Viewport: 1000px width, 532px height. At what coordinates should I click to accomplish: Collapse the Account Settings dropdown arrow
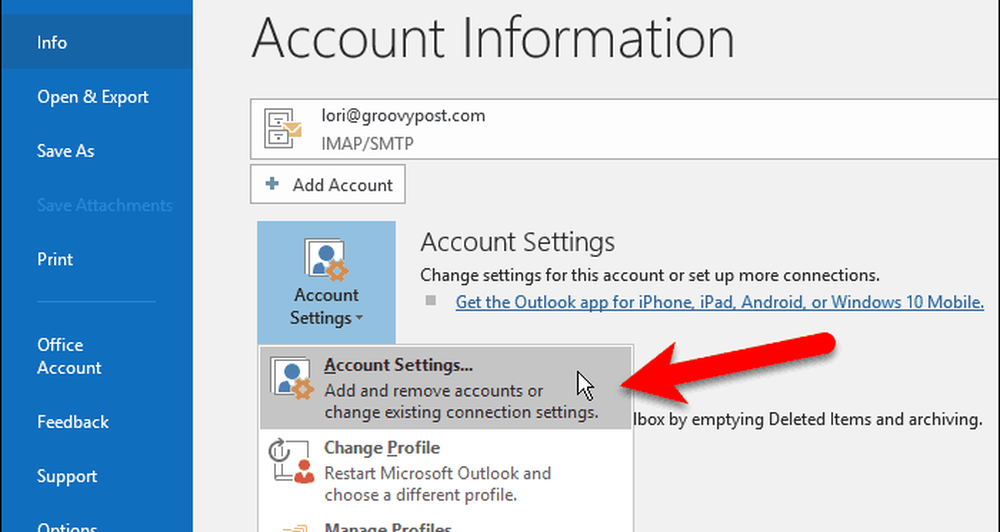coord(357,319)
